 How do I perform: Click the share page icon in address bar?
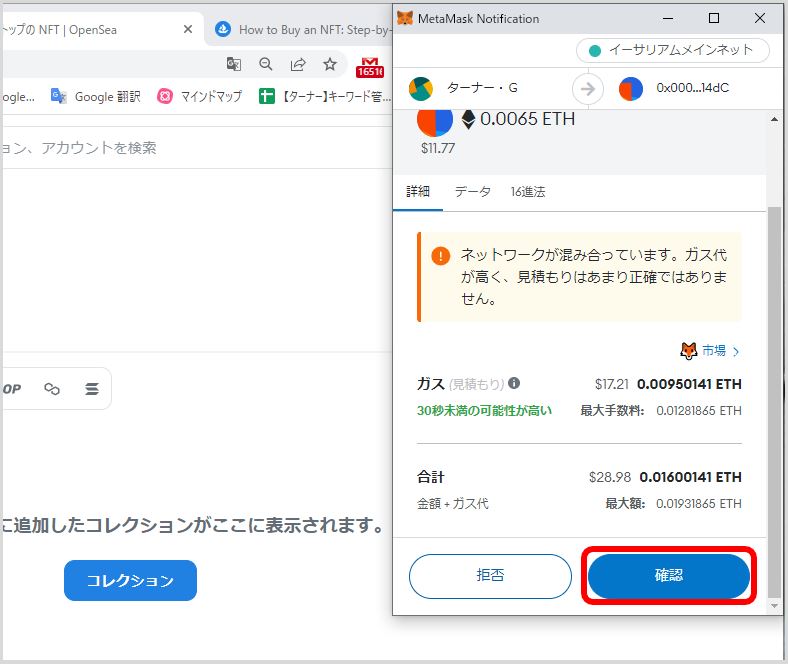pos(298,64)
